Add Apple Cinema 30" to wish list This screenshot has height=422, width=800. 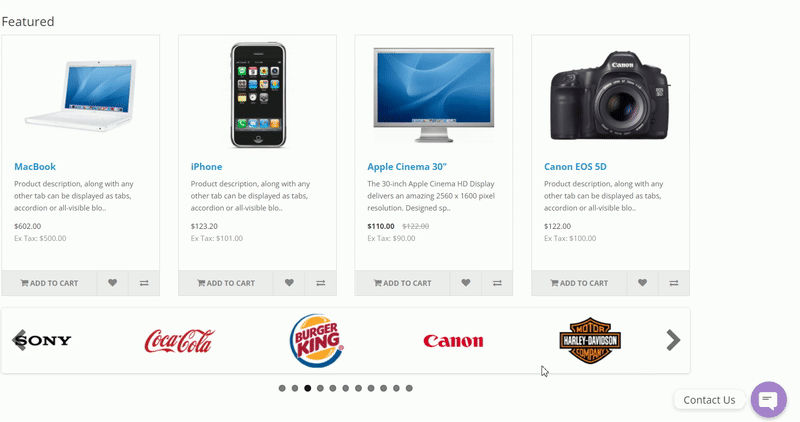pos(465,283)
